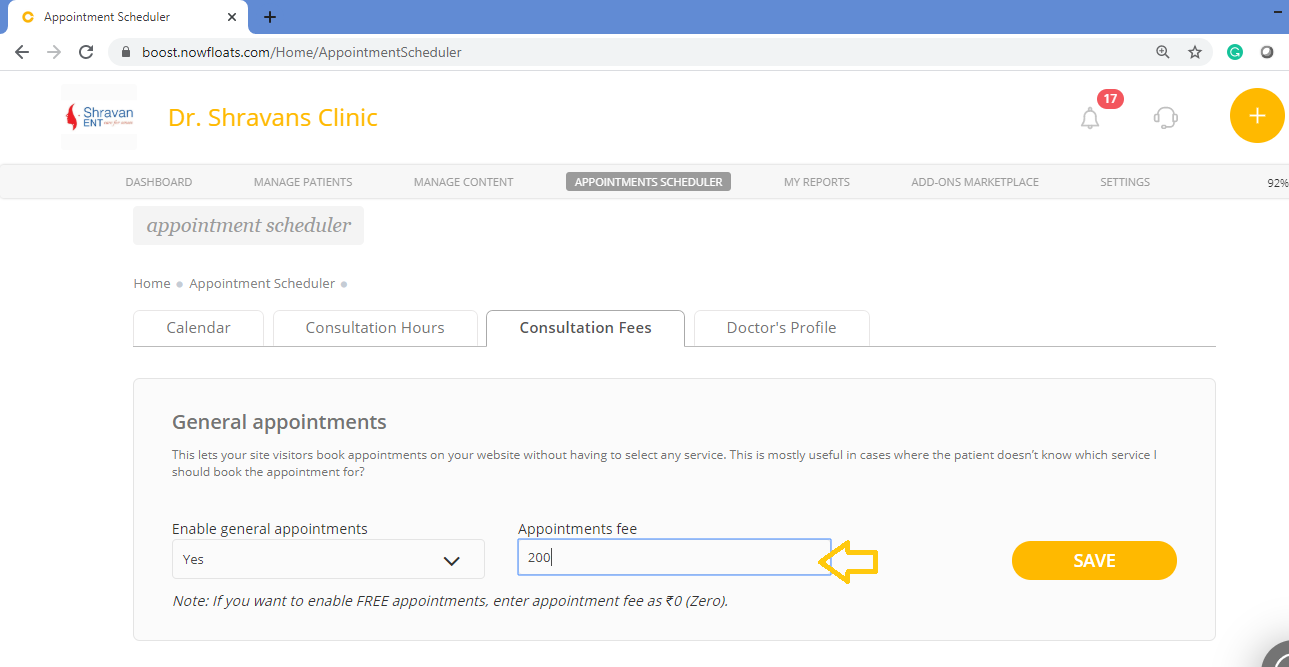This screenshot has width=1289, height=667.
Task: Click the SAVE button
Action: tap(1094, 561)
